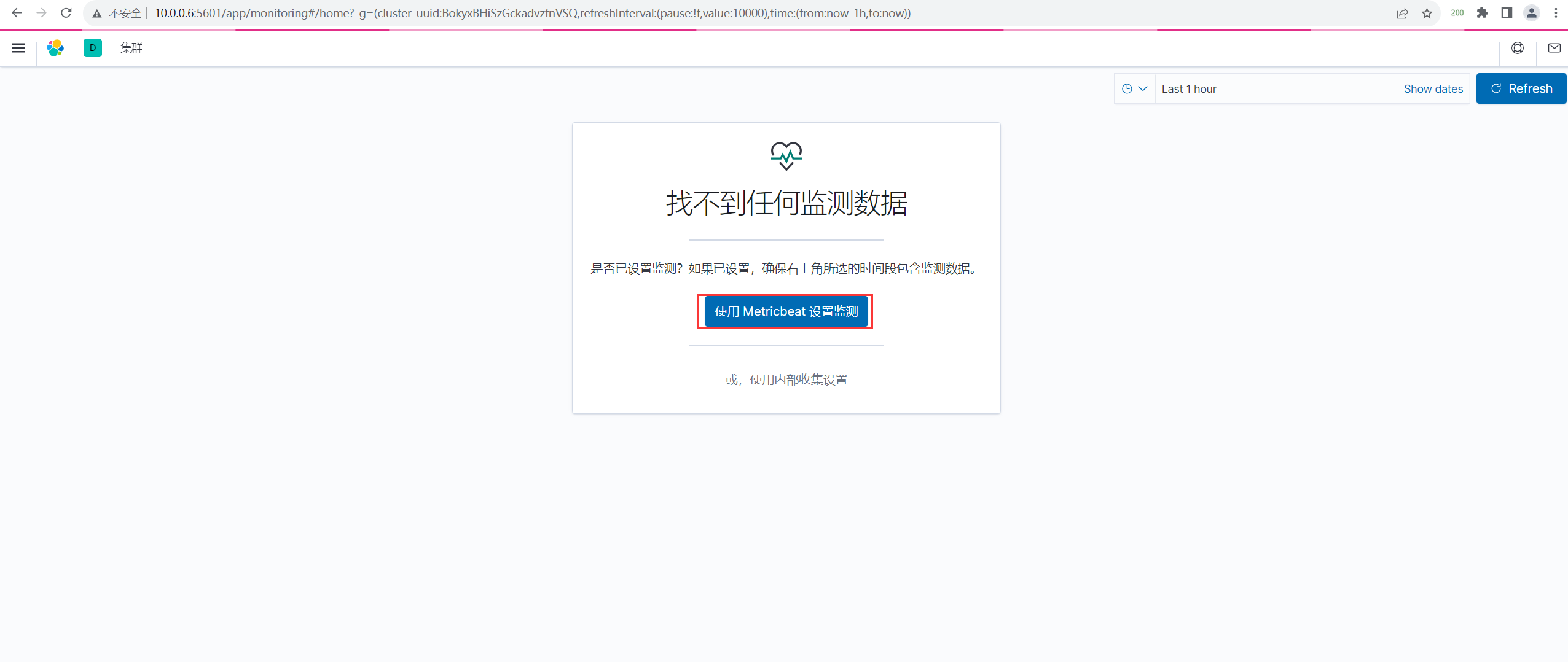This screenshot has height=662, width=1568.
Task: Open the browser profile avatar
Action: point(1531,13)
